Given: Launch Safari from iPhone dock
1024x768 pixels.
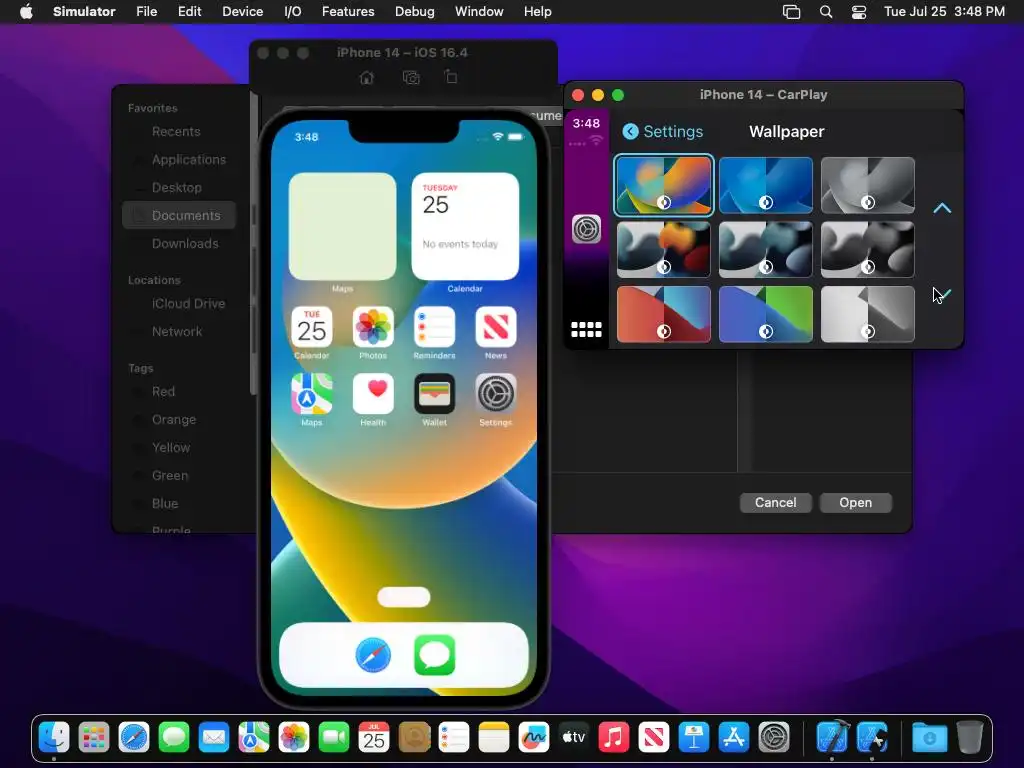Looking at the screenshot, I should pyautogui.click(x=373, y=655).
